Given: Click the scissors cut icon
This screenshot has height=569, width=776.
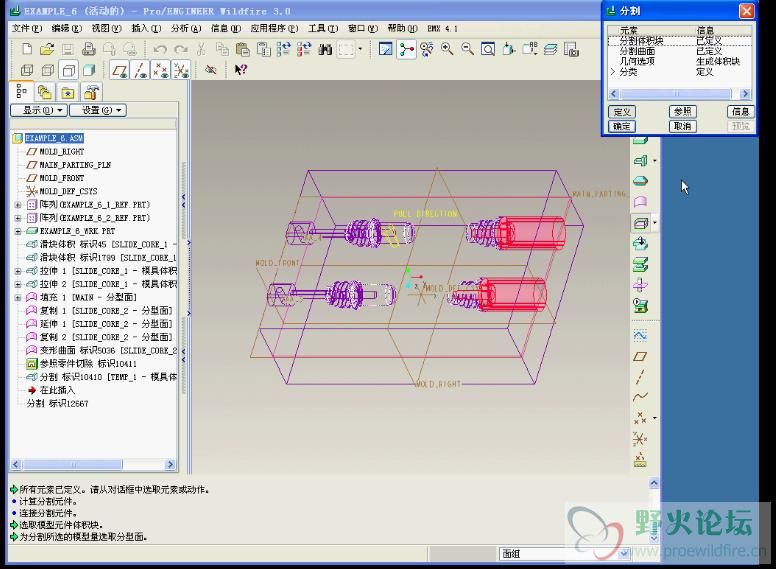Looking at the screenshot, I should (201, 49).
